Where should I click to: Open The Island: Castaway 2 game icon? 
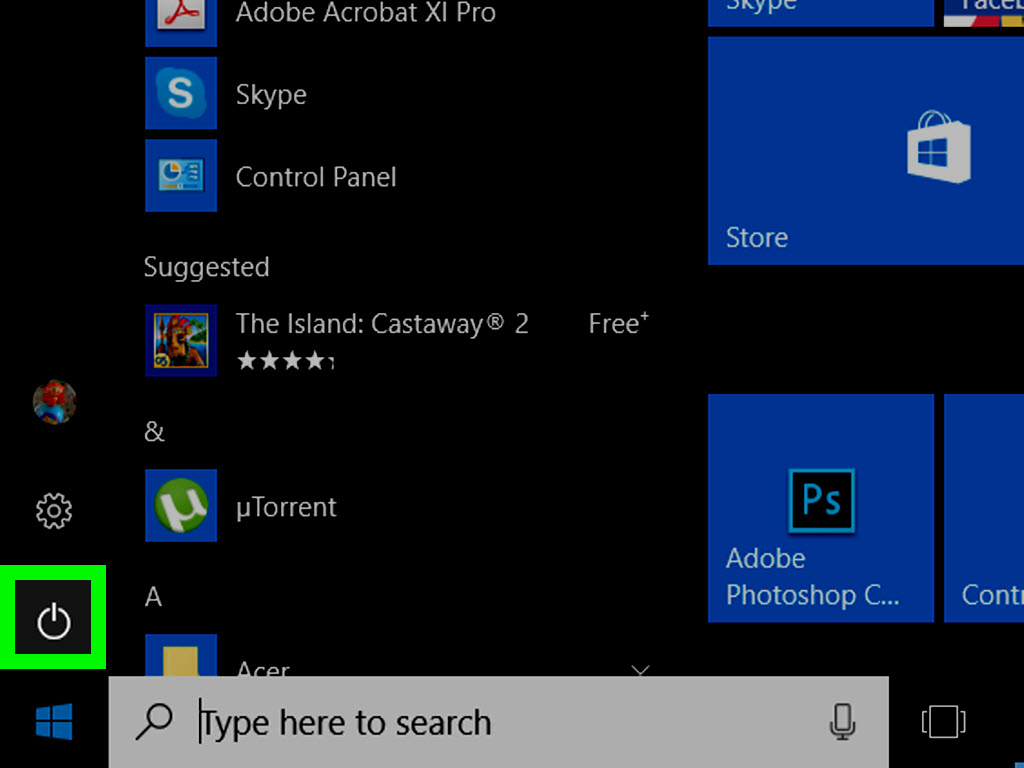click(x=181, y=340)
